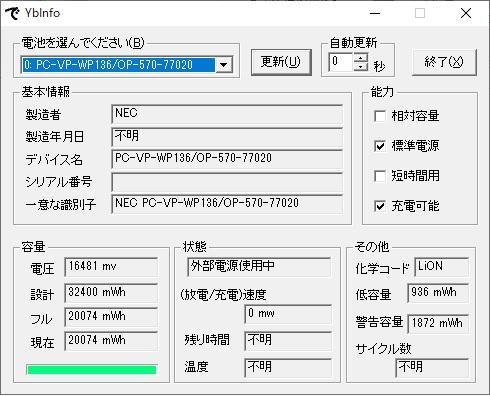The height and width of the screenshot is (396, 490).
Task: Click the 設計 capacity value 32400 mWh
Action: click(111, 293)
